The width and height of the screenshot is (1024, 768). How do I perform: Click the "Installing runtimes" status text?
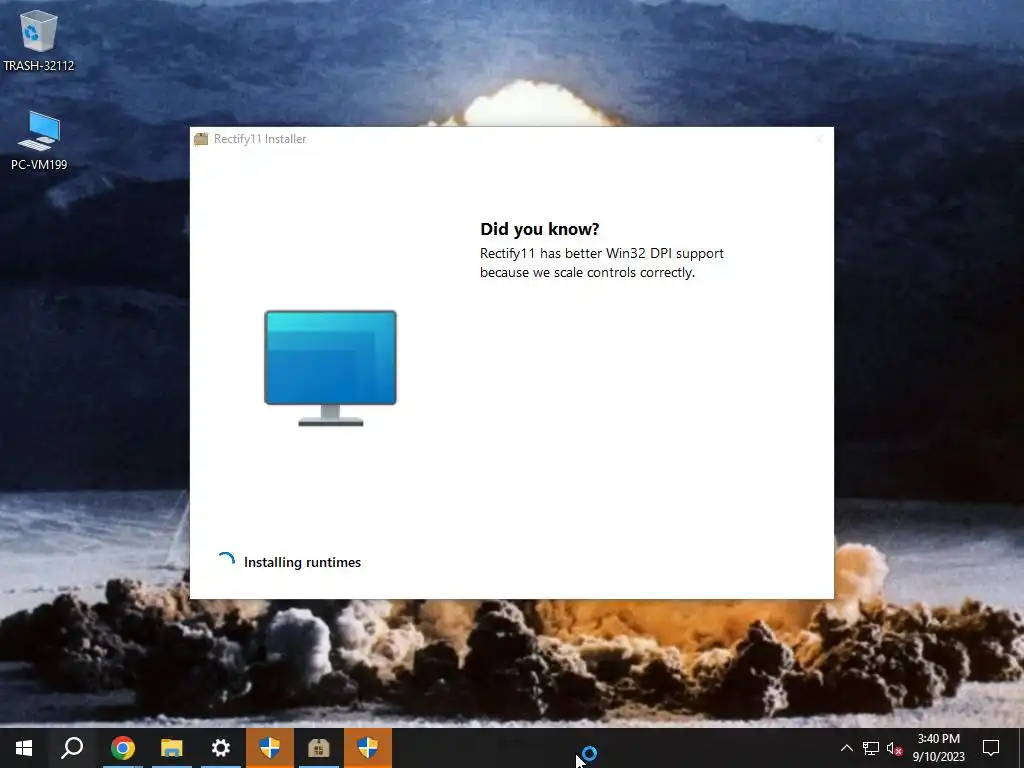(302, 562)
